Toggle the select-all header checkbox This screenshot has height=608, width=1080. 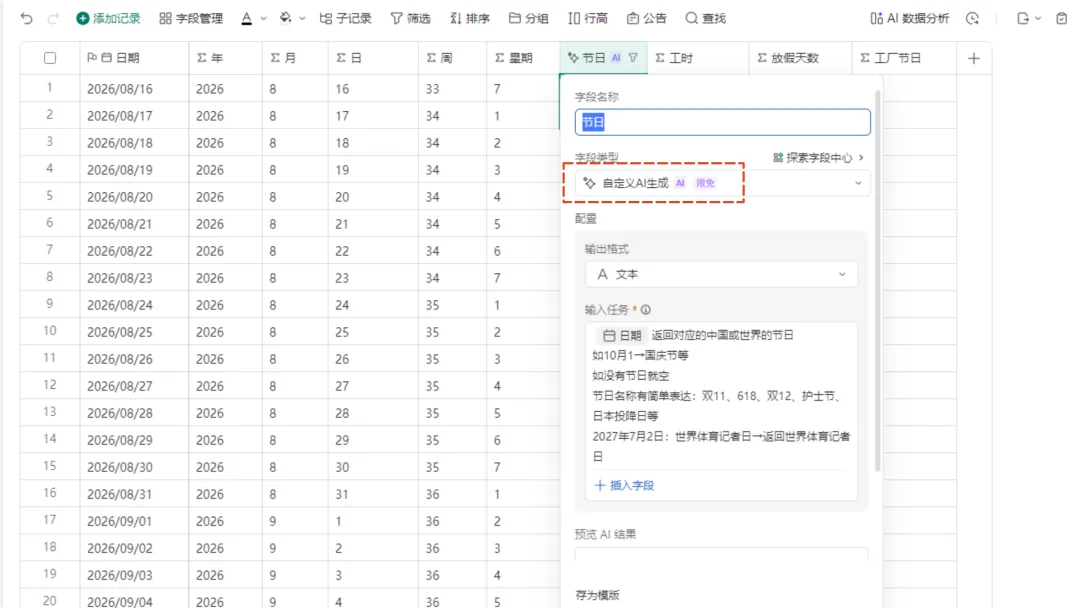[x=50, y=58]
